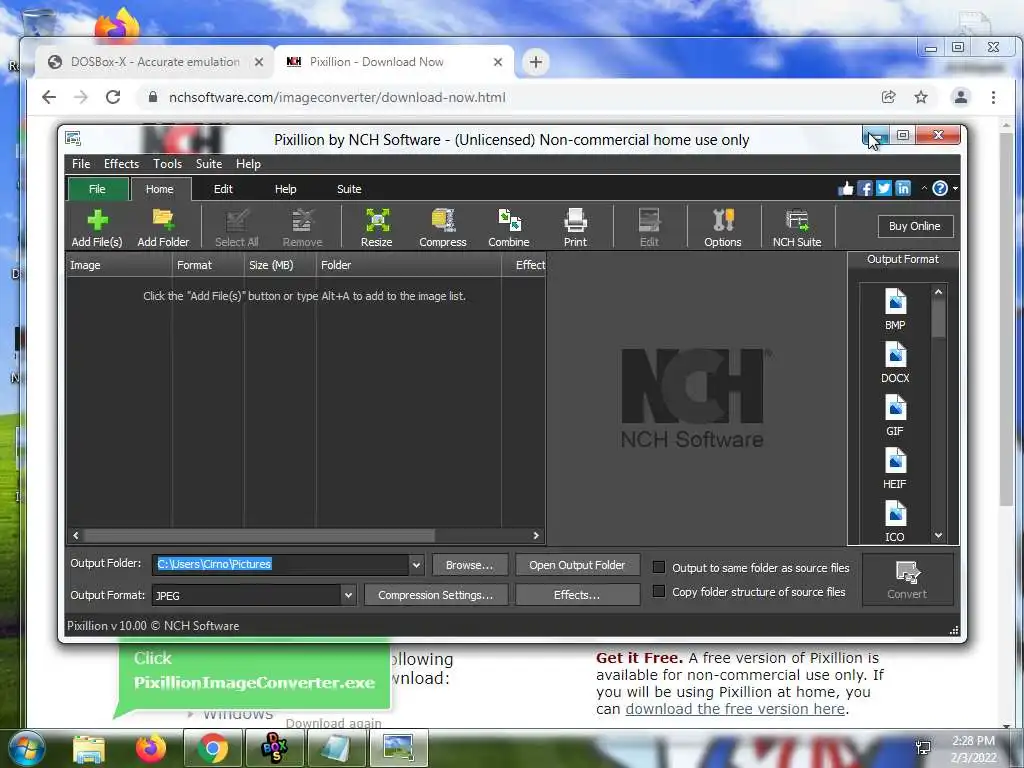Click the Add Folder toolbar icon

click(163, 227)
